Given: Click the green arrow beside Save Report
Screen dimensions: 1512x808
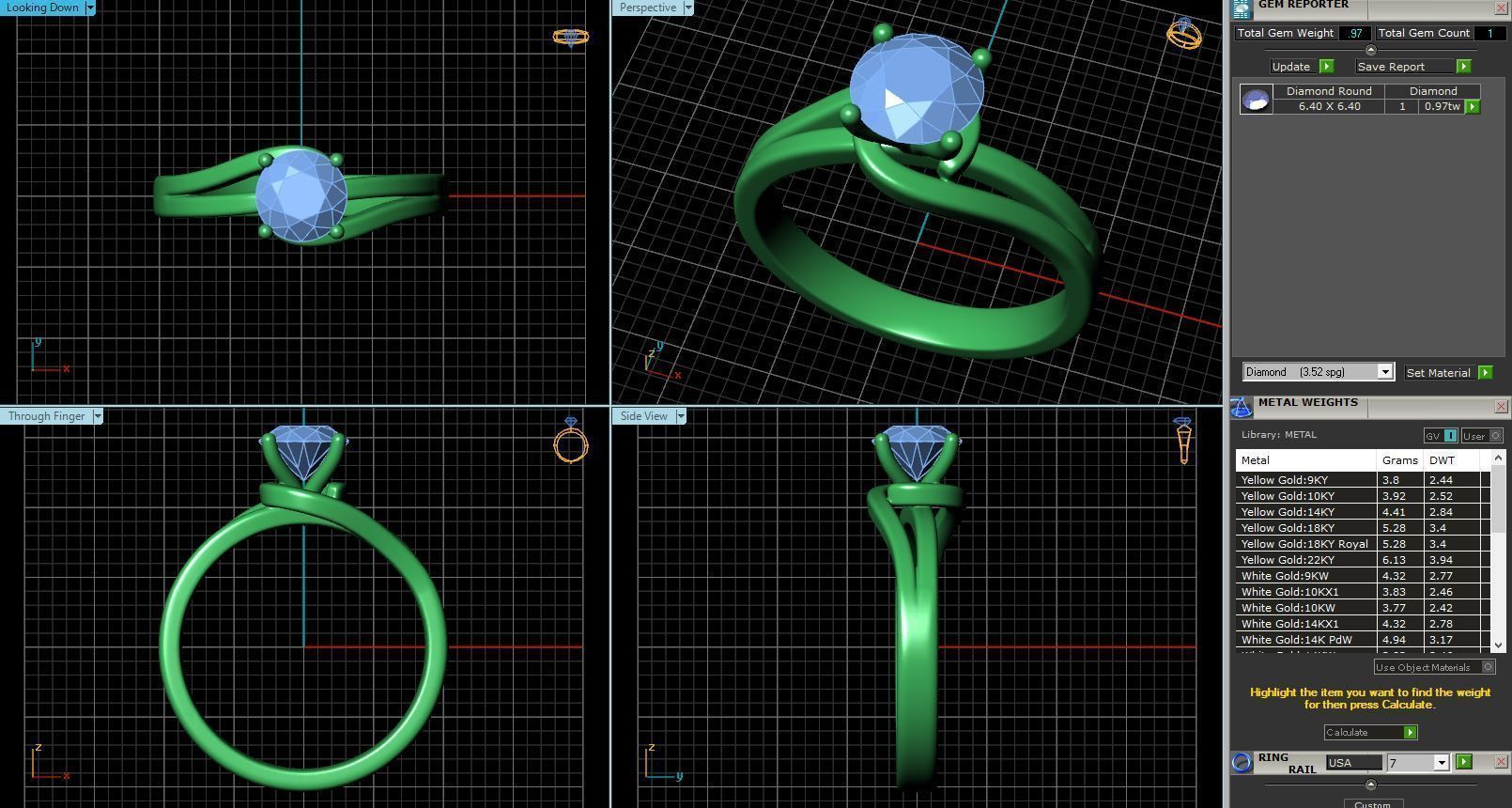Looking at the screenshot, I should pos(1463,67).
